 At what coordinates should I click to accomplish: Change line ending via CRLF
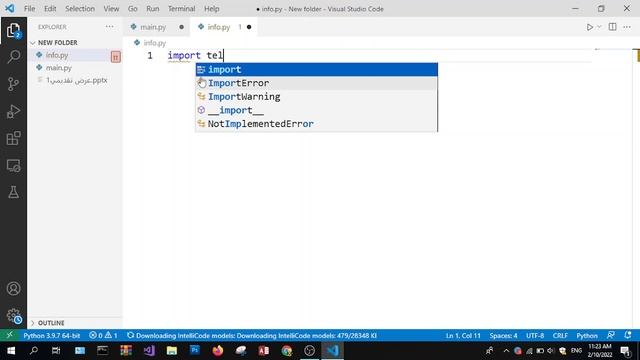[x=560, y=336]
